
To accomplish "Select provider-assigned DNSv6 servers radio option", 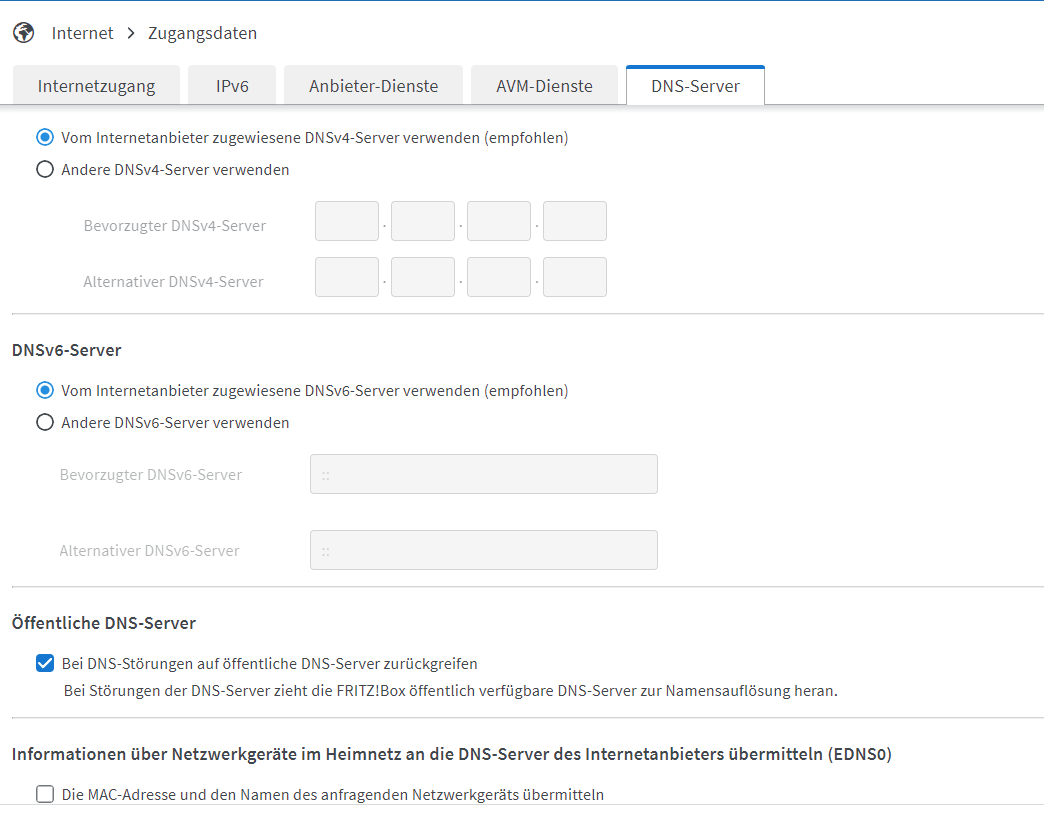I will coord(45,391).
